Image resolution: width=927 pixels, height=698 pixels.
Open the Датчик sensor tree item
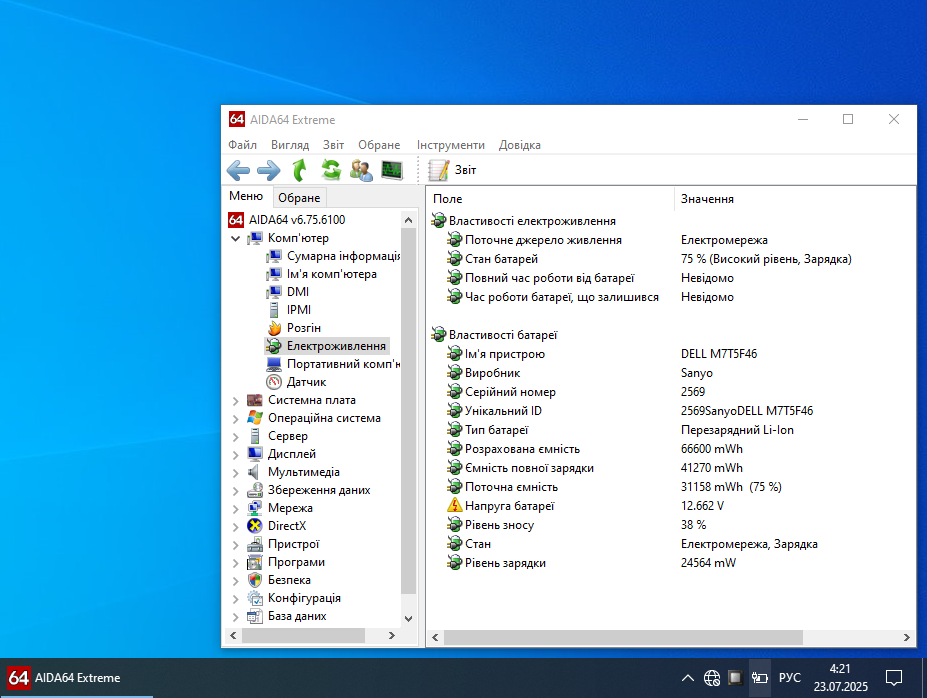click(x=306, y=382)
